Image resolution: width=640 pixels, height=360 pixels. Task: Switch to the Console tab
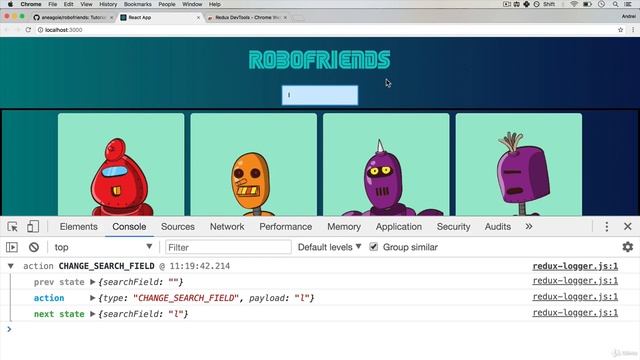pos(129,227)
